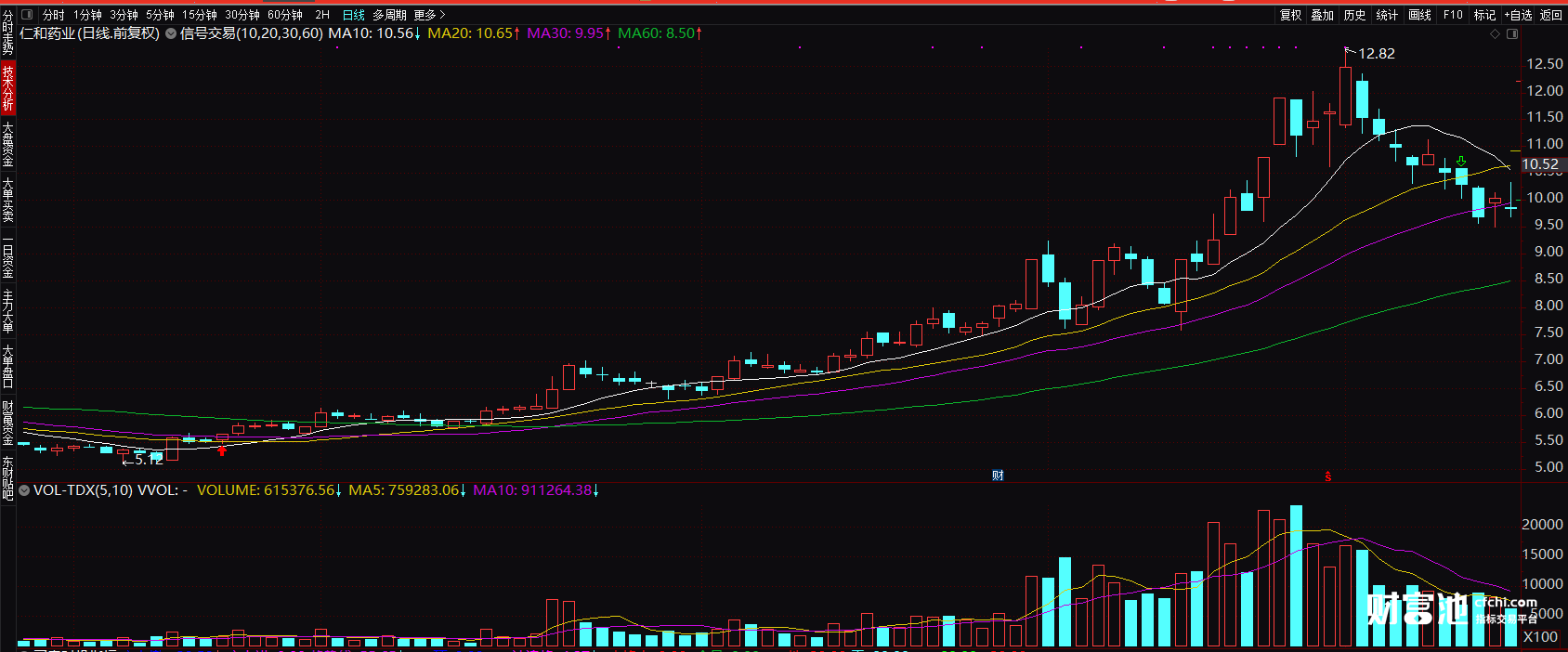Click the blue 财 marker on chart bottom

(998, 476)
